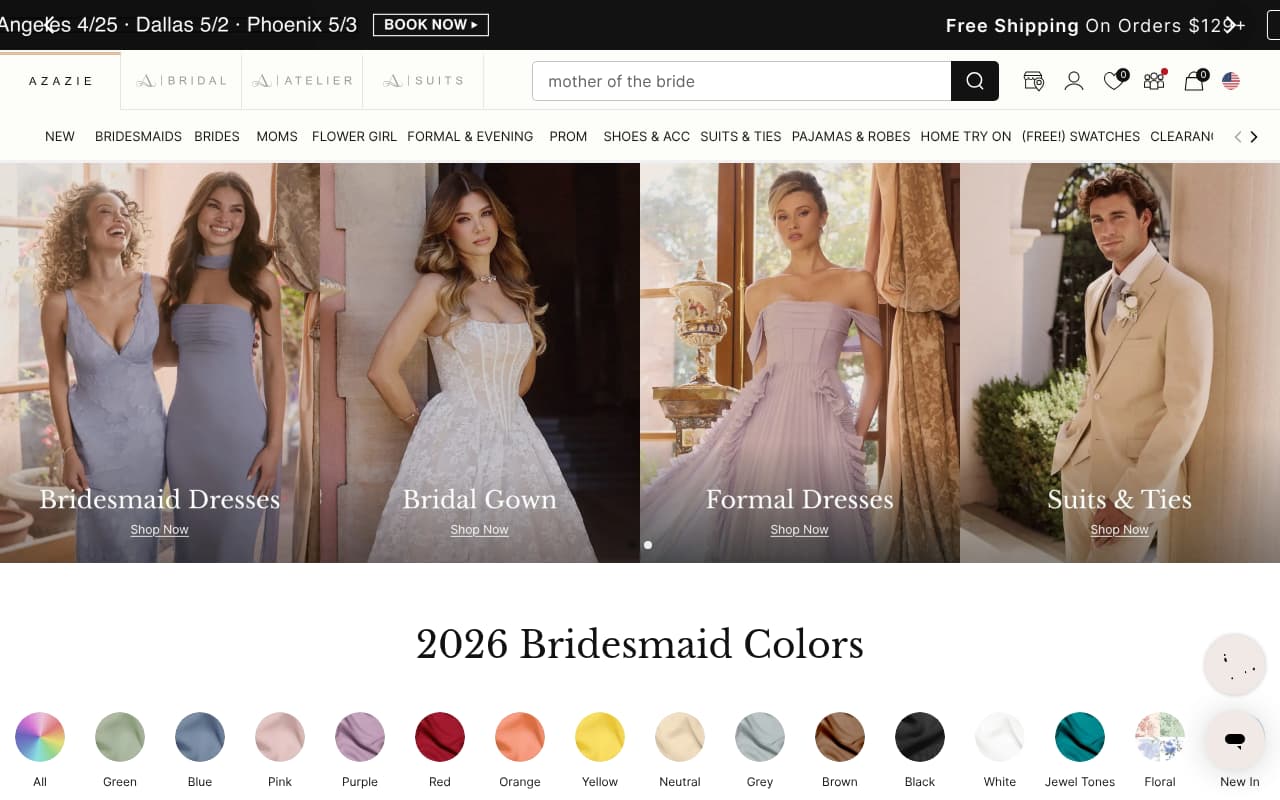Collapse navigation with left chevron arrow

1237,137
